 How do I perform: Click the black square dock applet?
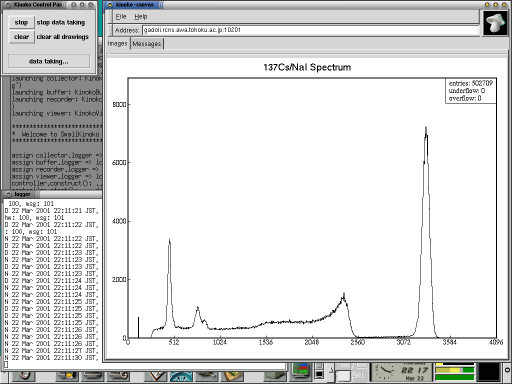click(x=489, y=372)
